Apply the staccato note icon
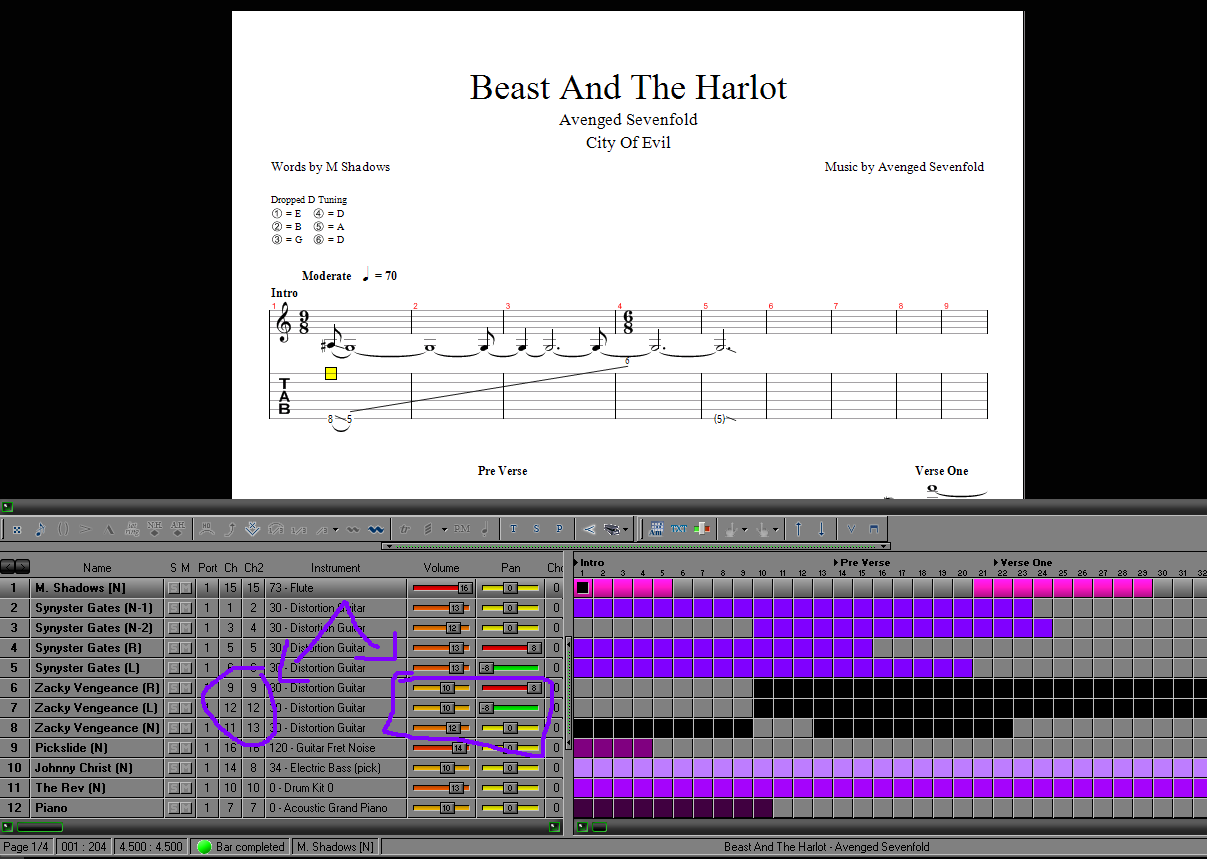Viewport: 1207px width, 859px height. click(x=484, y=529)
